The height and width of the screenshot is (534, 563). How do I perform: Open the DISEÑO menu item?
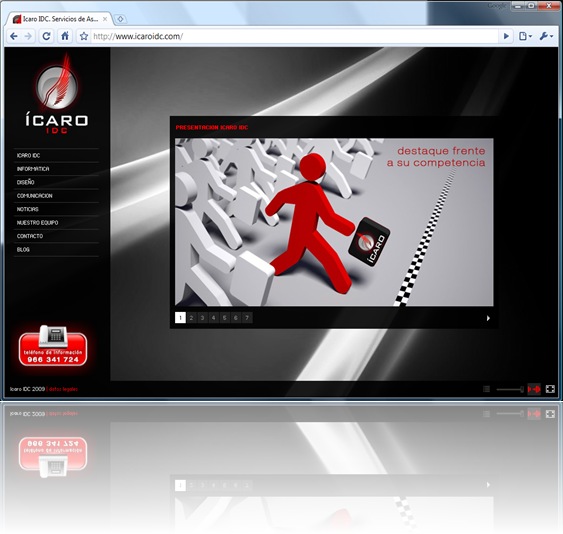[25, 182]
